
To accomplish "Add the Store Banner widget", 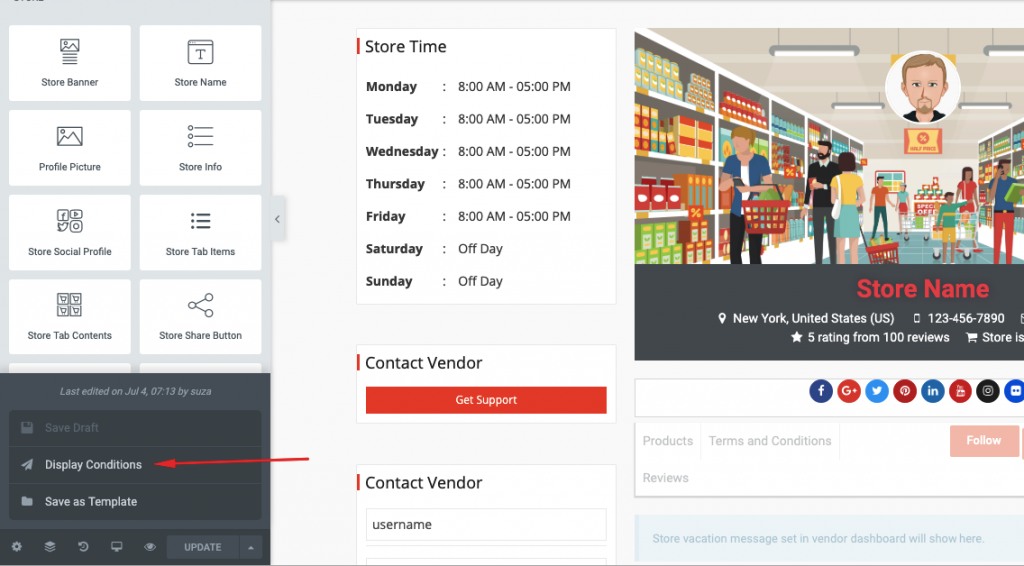I will pyautogui.click(x=69, y=63).
